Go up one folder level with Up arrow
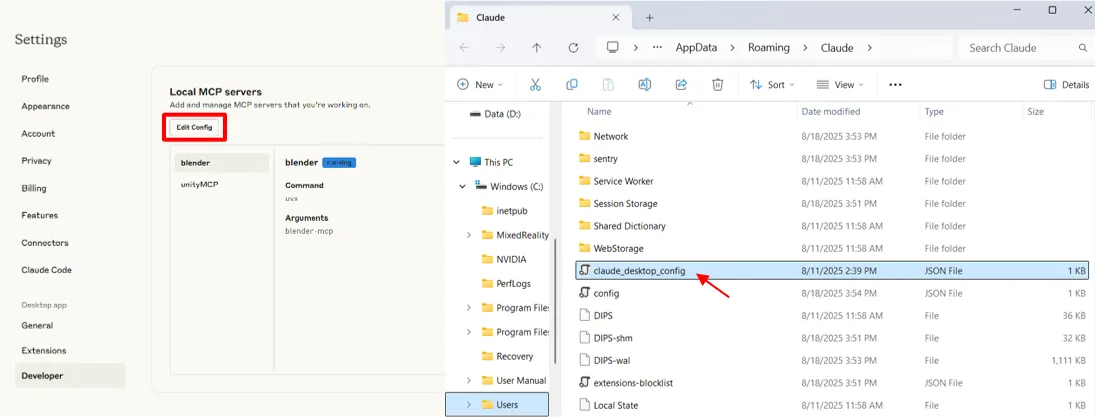This screenshot has height=417, width=1095. 537,48
